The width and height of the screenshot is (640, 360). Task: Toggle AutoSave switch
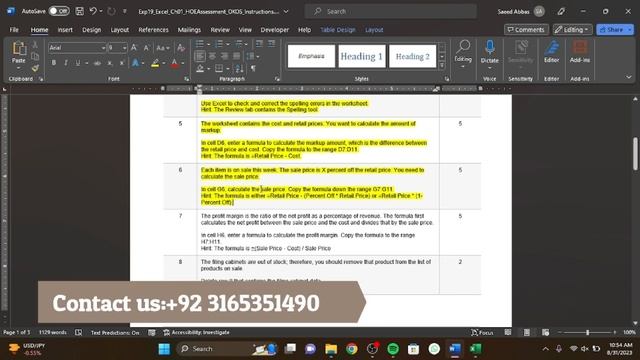click(x=59, y=11)
